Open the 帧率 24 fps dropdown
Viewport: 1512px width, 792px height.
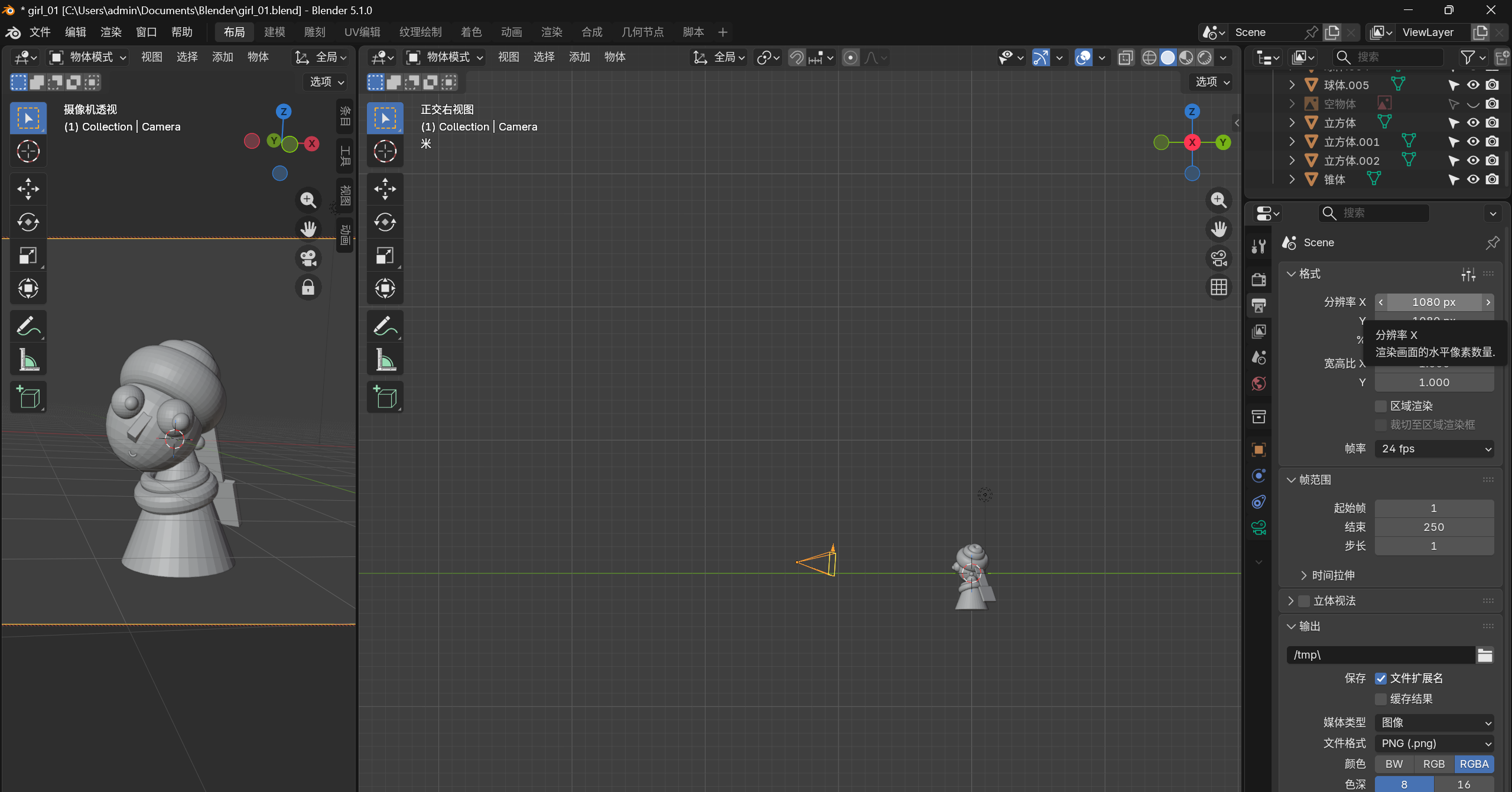(x=1434, y=449)
